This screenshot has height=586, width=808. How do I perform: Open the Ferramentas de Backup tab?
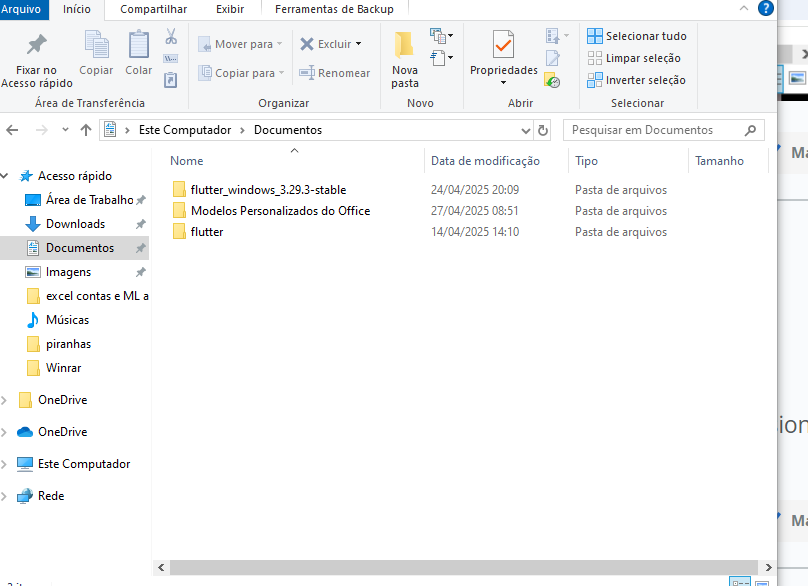[334, 9]
